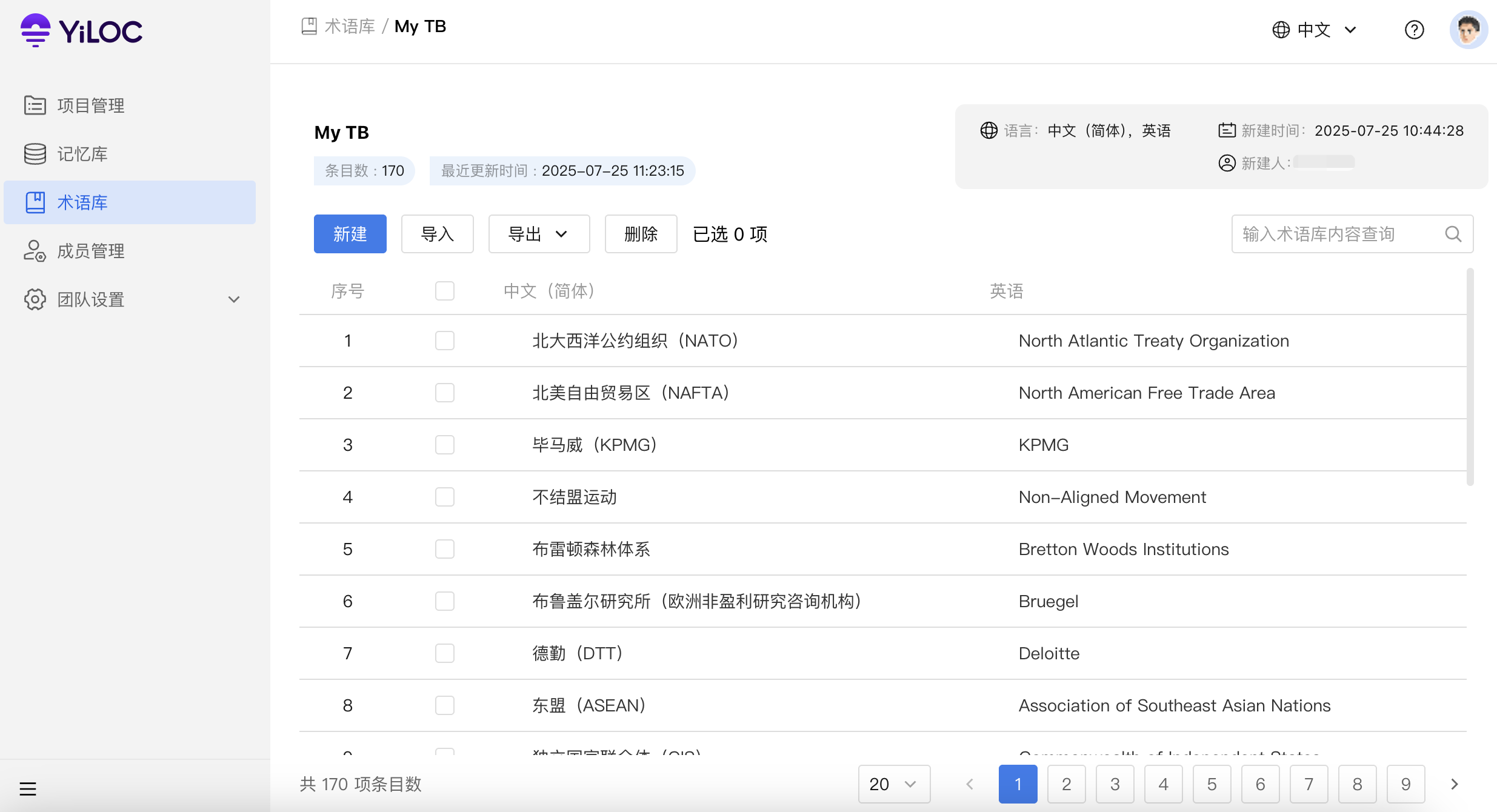Check the row for 布雷顿森林体系
Viewport: 1497px width, 812px height.
tap(445, 549)
